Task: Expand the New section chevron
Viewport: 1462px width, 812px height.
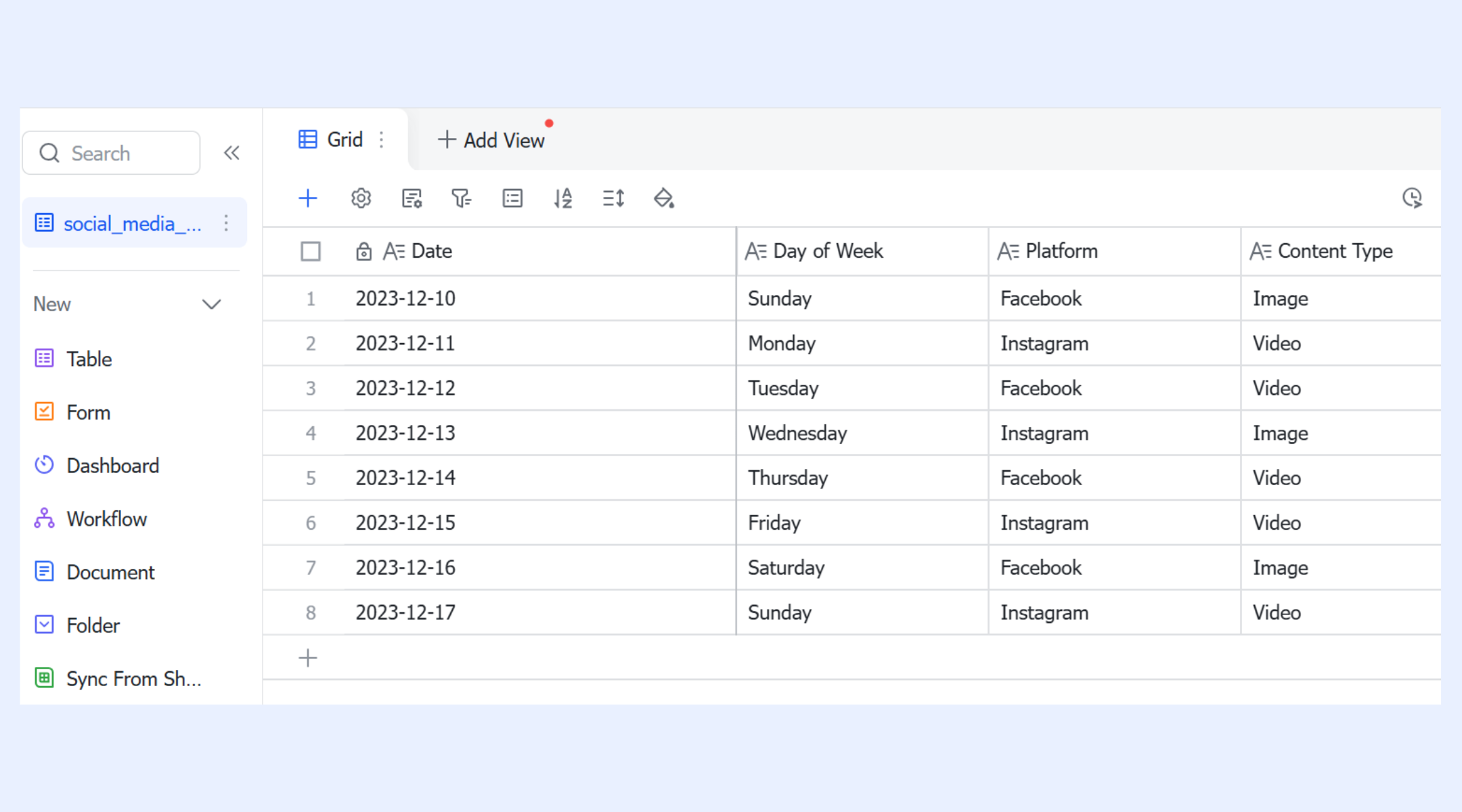Action: 212,304
